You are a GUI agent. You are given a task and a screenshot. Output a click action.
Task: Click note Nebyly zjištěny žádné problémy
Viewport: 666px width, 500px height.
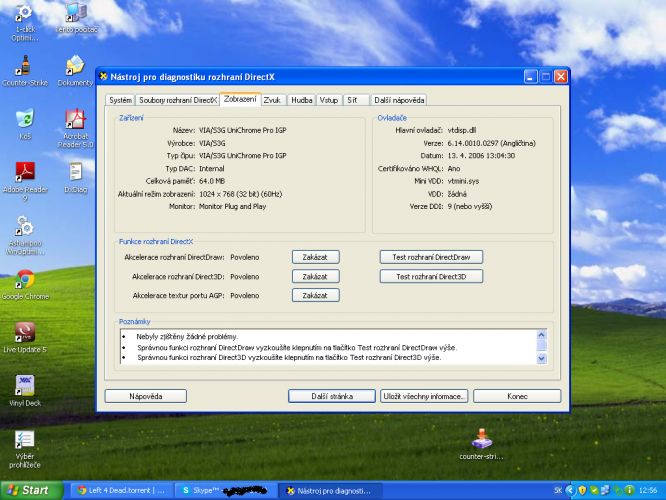pos(187,337)
